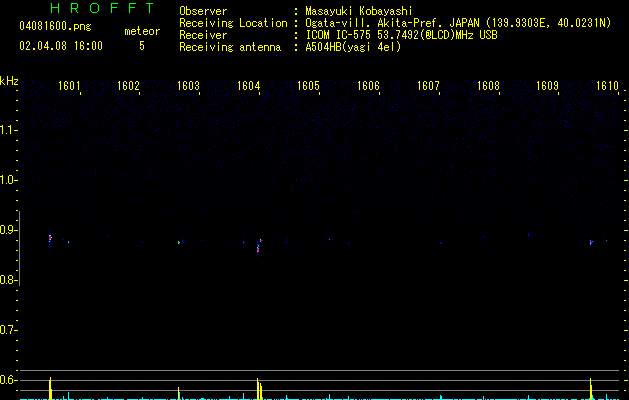Click the 1.1 kHz axis tick label
Screen dimensions: 629x400
click(8, 130)
